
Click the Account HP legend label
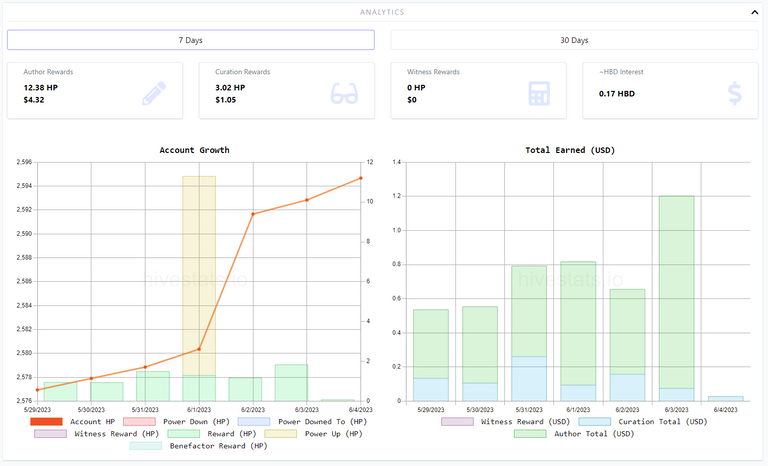(93, 421)
